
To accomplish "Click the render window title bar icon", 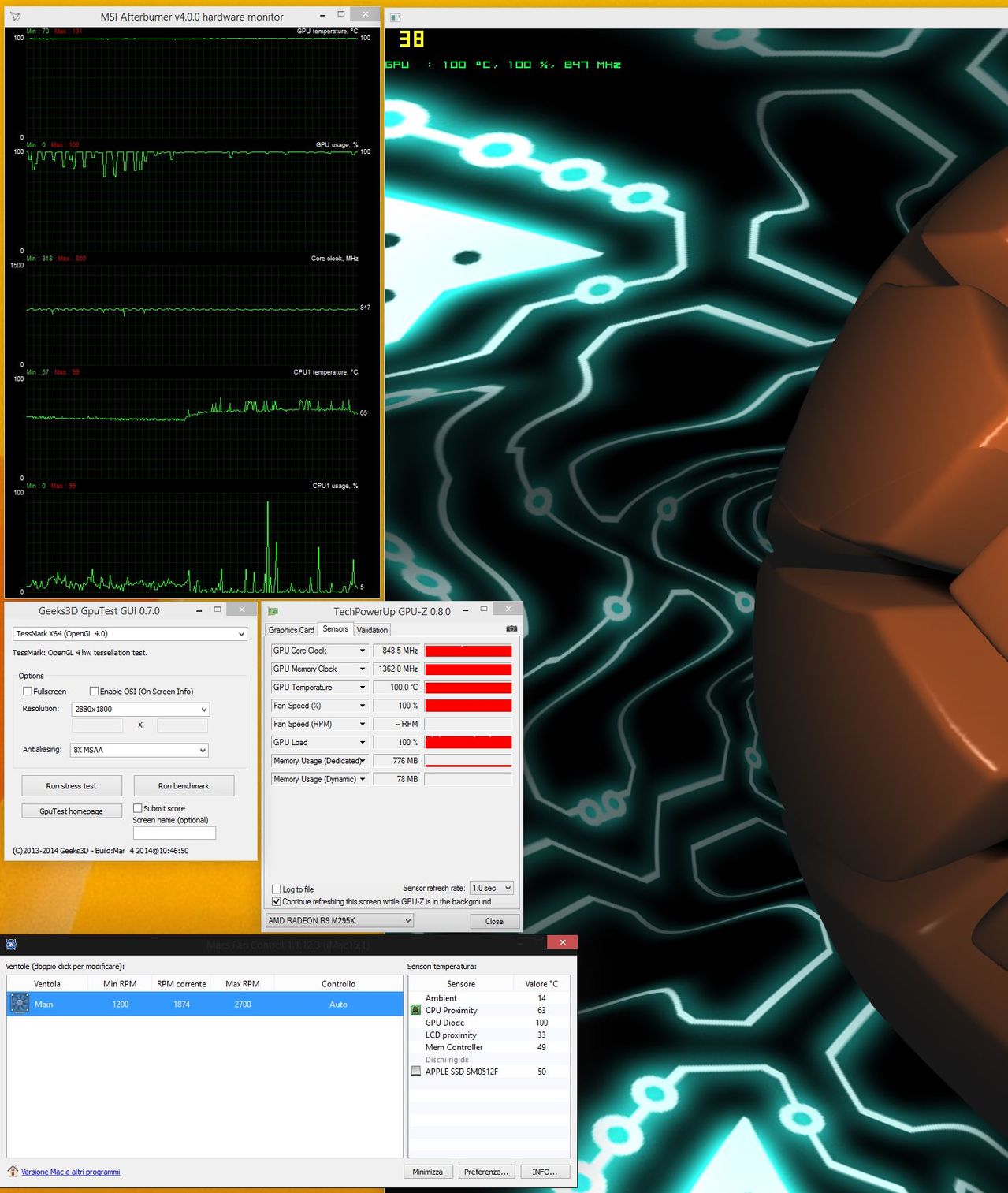I will tap(396, 17).
